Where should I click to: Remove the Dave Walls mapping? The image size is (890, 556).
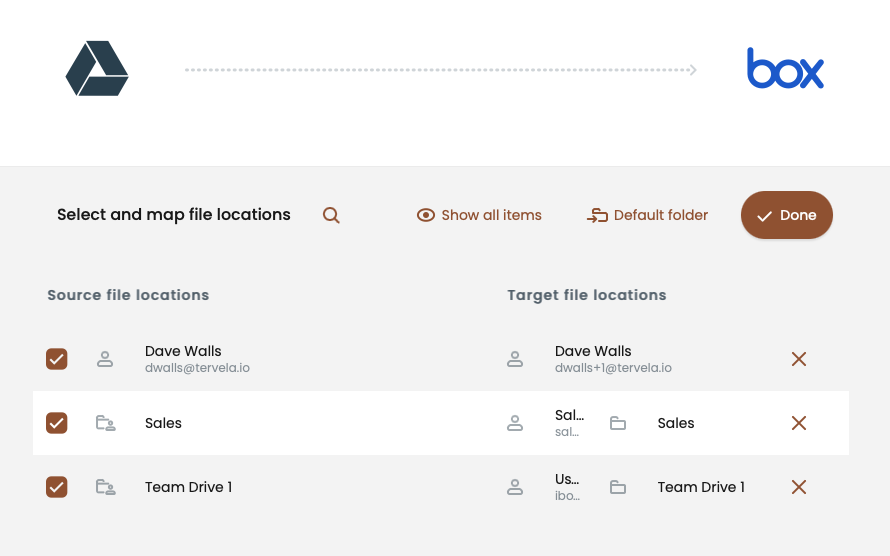coord(798,359)
